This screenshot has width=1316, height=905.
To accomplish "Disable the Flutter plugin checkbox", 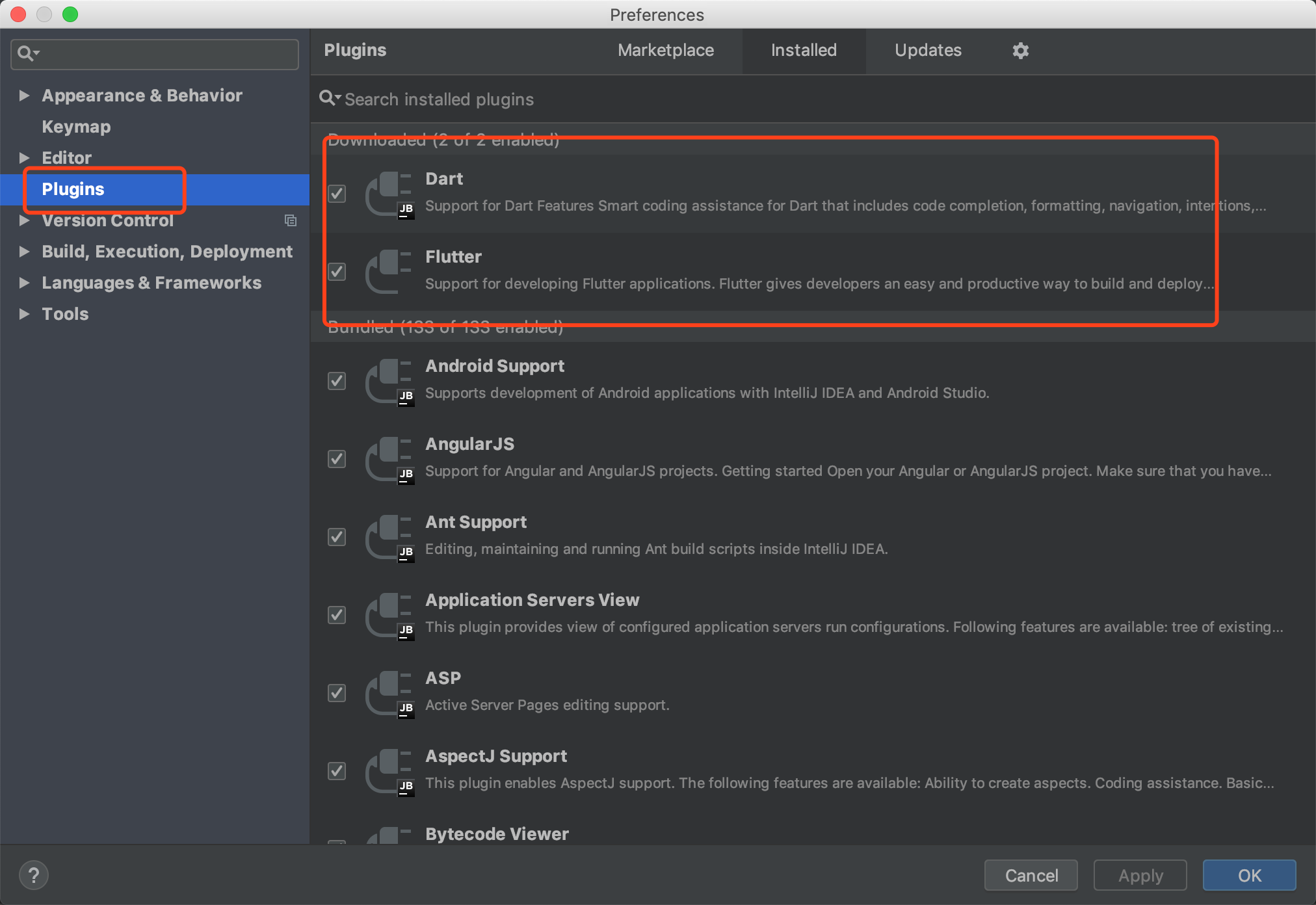I will 337,272.
